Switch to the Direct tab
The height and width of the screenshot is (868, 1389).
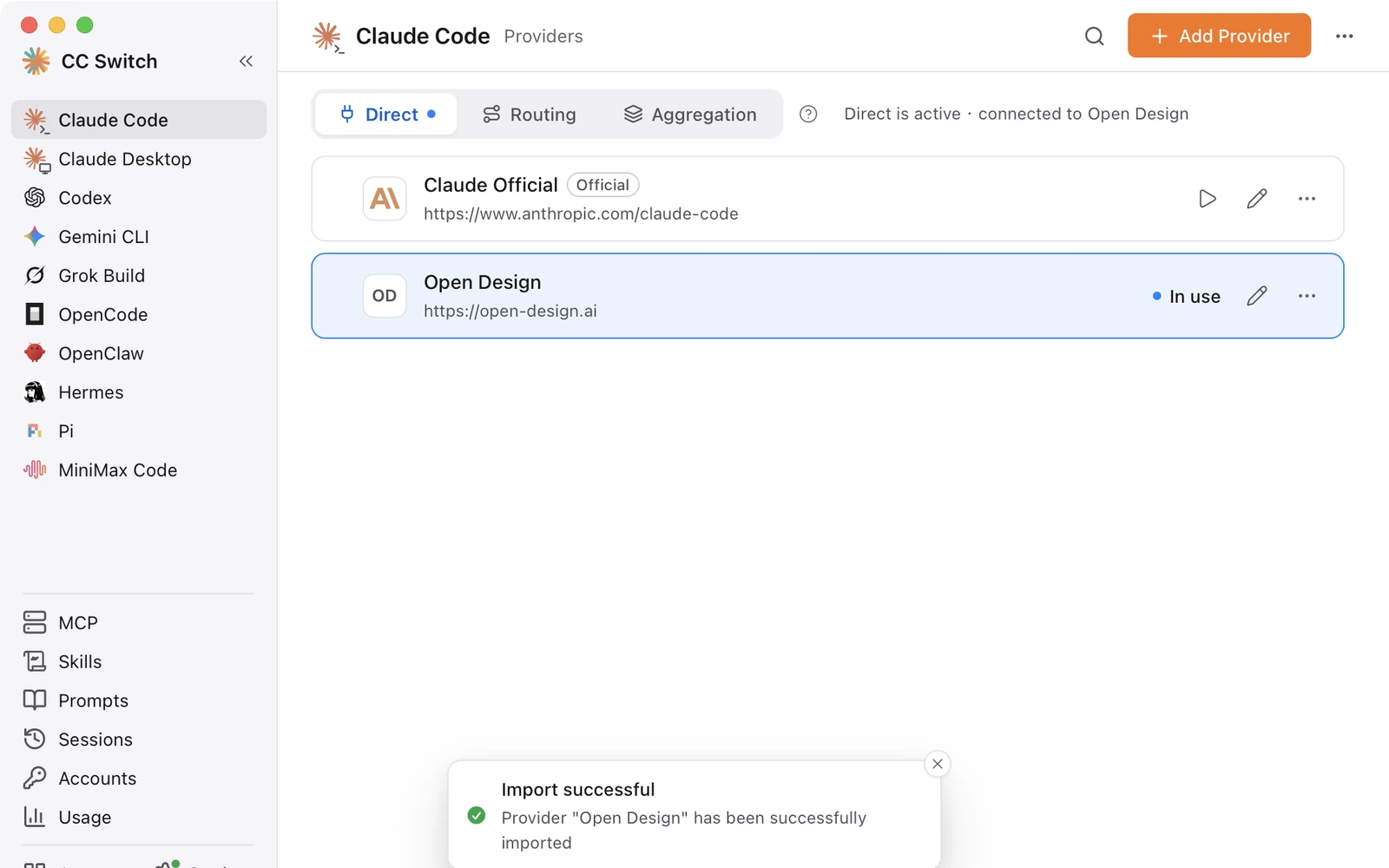click(x=386, y=115)
